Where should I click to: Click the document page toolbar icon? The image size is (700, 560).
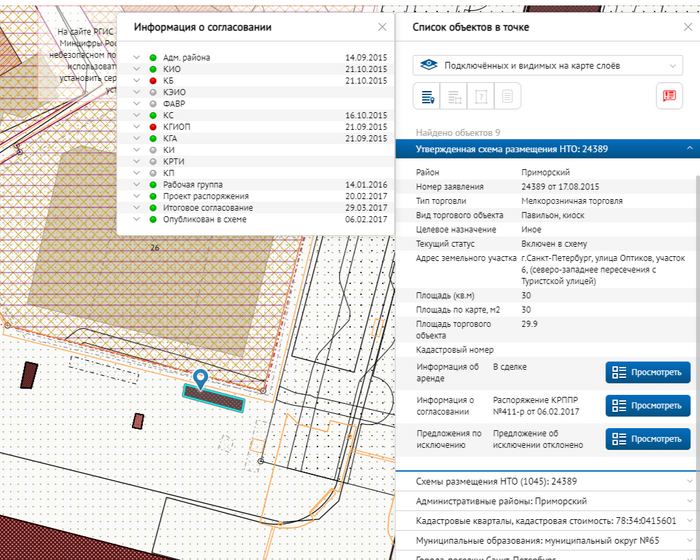(508, 97)
